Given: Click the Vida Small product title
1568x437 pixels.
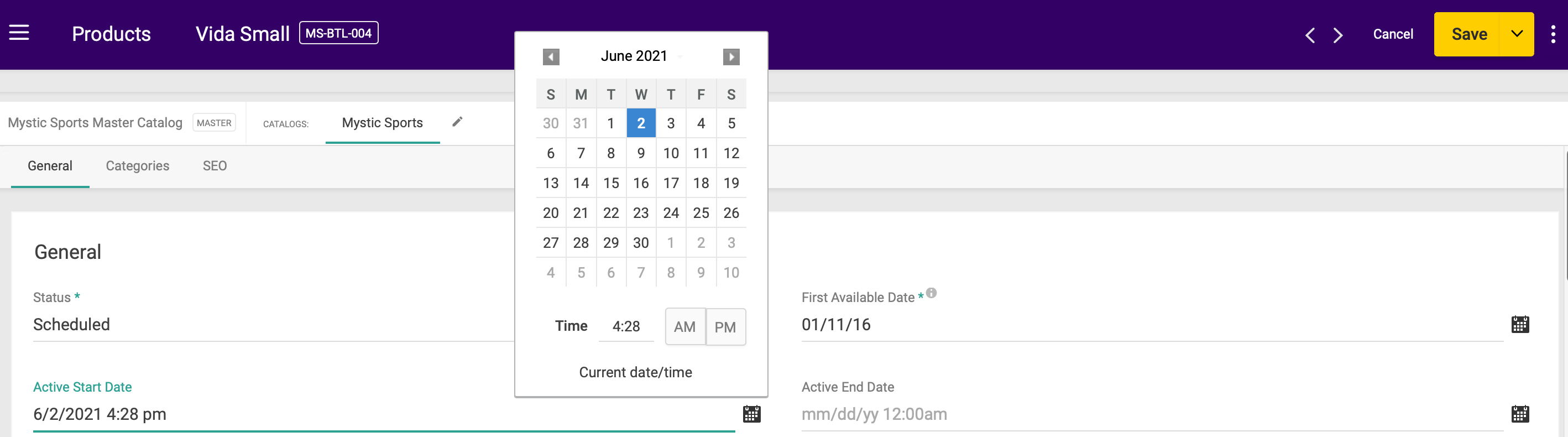Looking at the screenshot, I should click(242, 34).
